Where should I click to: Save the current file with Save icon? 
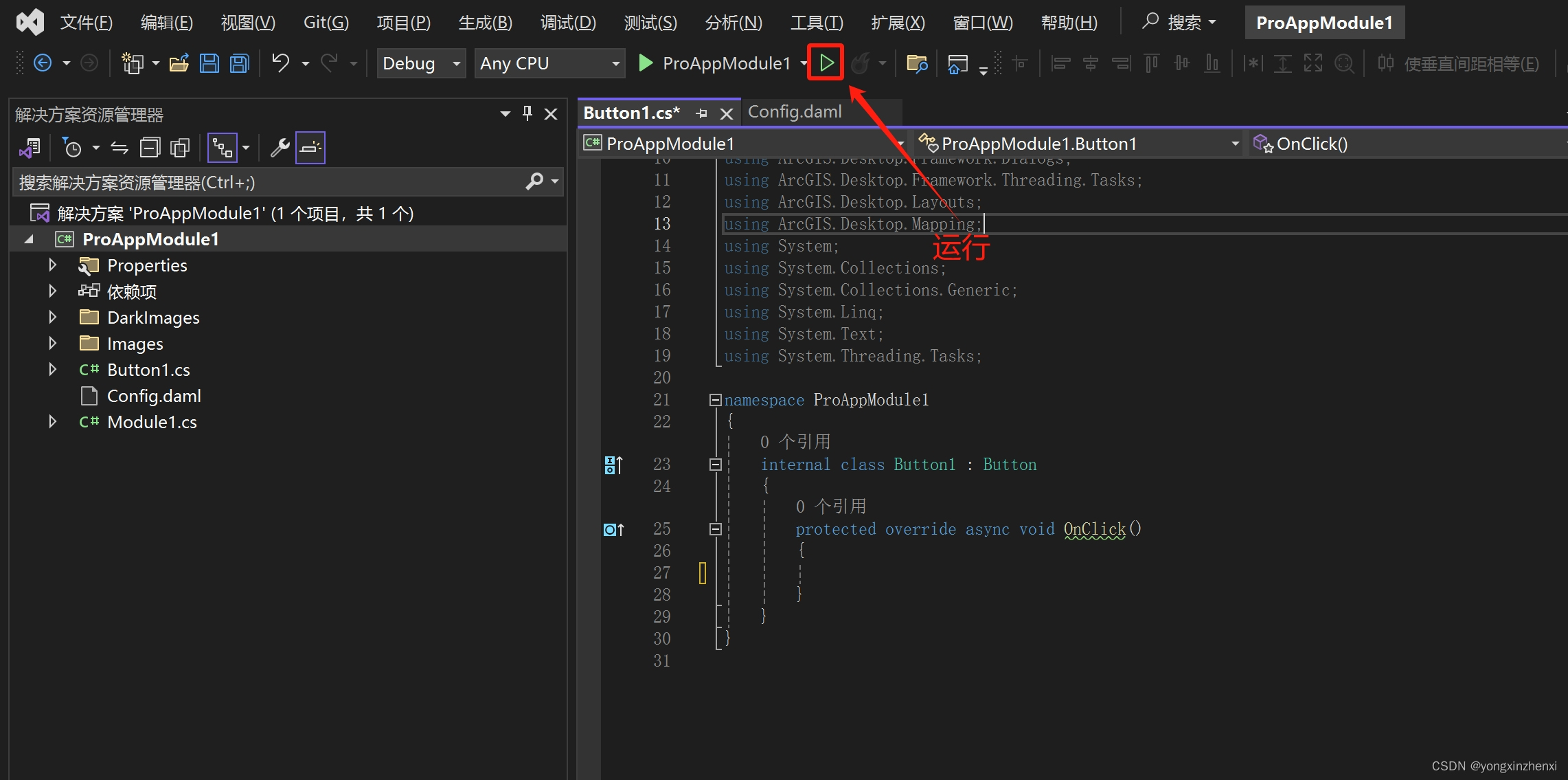[209, 63]
